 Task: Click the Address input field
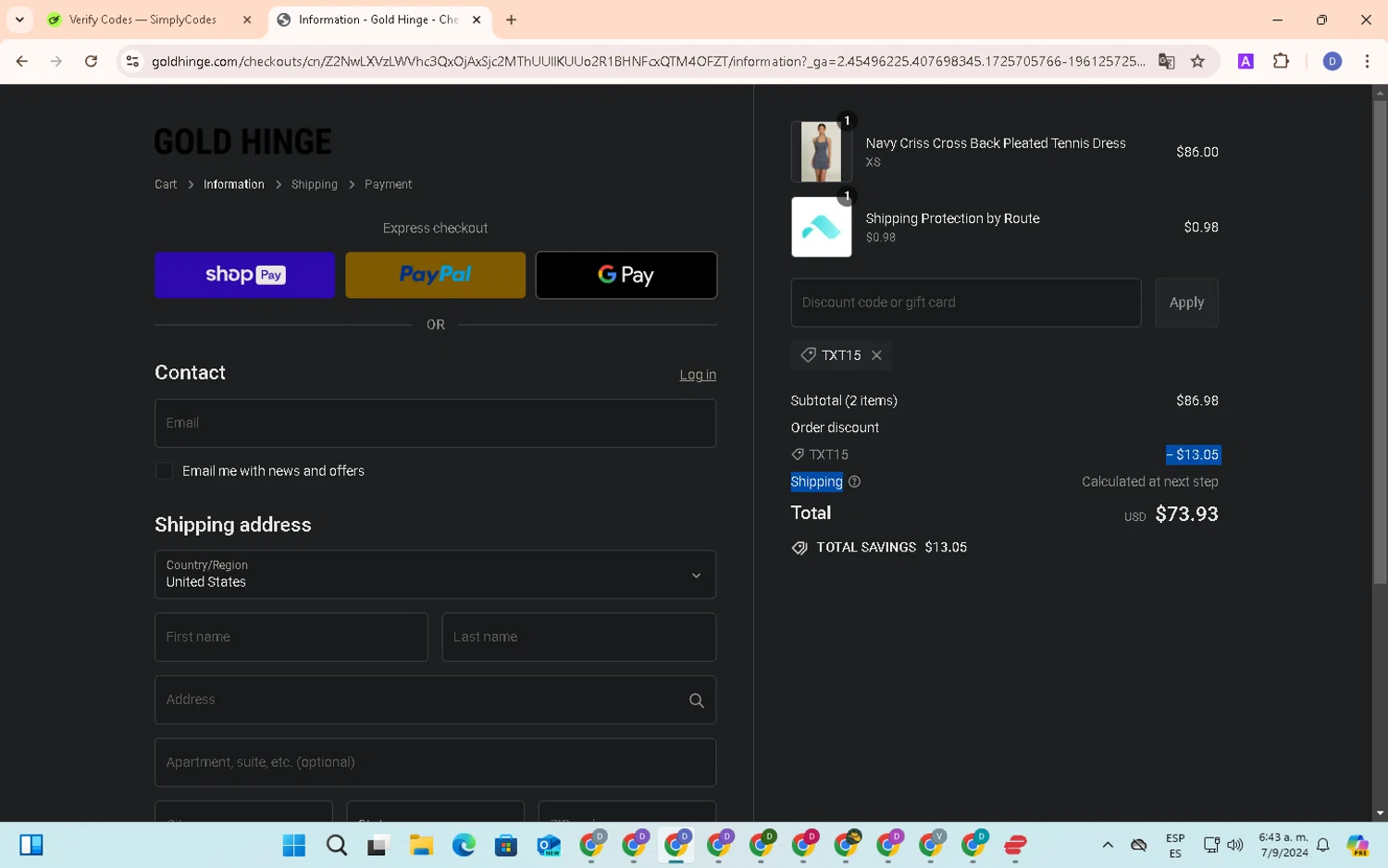click(435, 701)
